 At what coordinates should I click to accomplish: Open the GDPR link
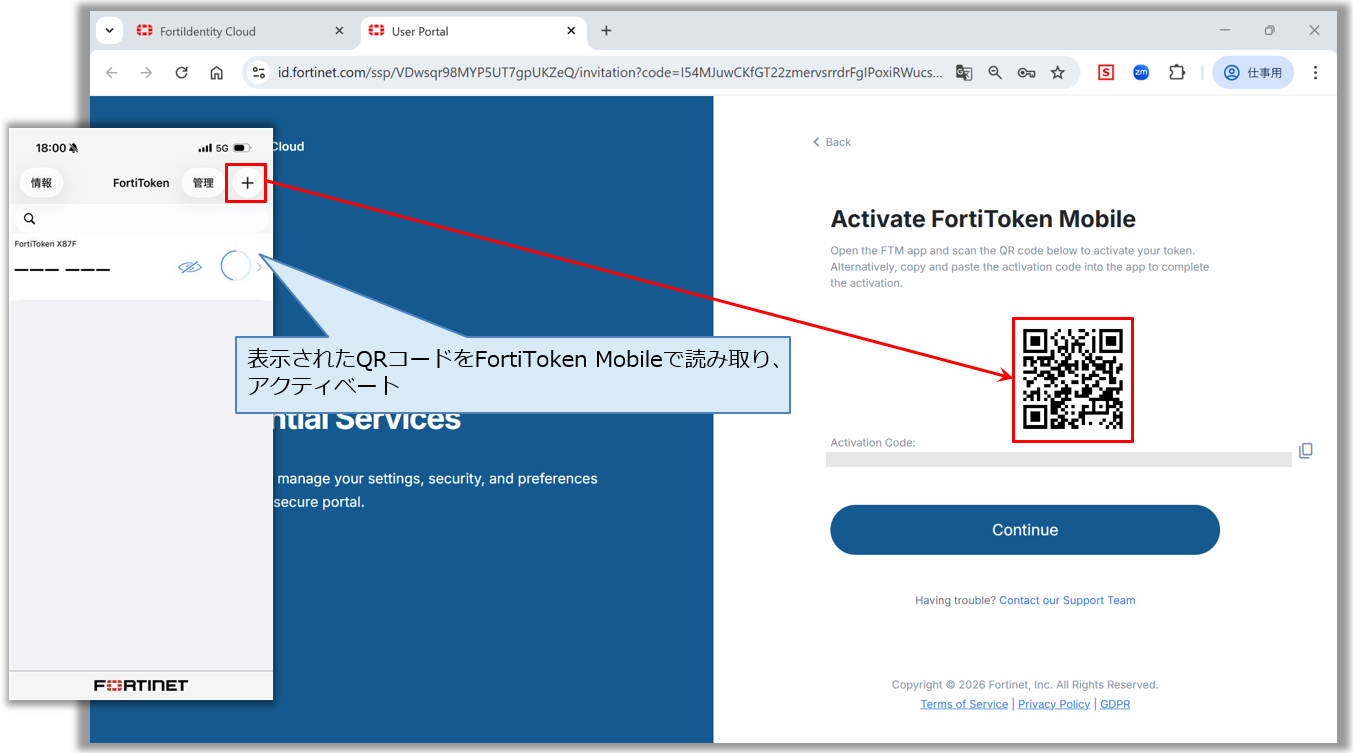click(x=1115, y=704)
